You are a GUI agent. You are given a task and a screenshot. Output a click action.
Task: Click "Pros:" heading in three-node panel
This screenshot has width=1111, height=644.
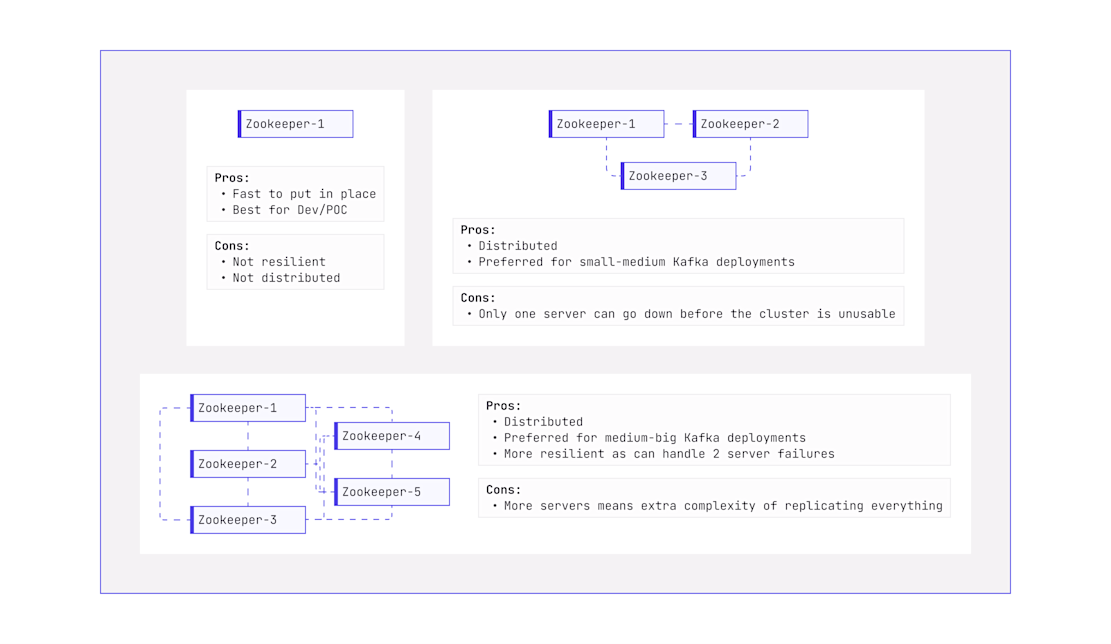478,230
